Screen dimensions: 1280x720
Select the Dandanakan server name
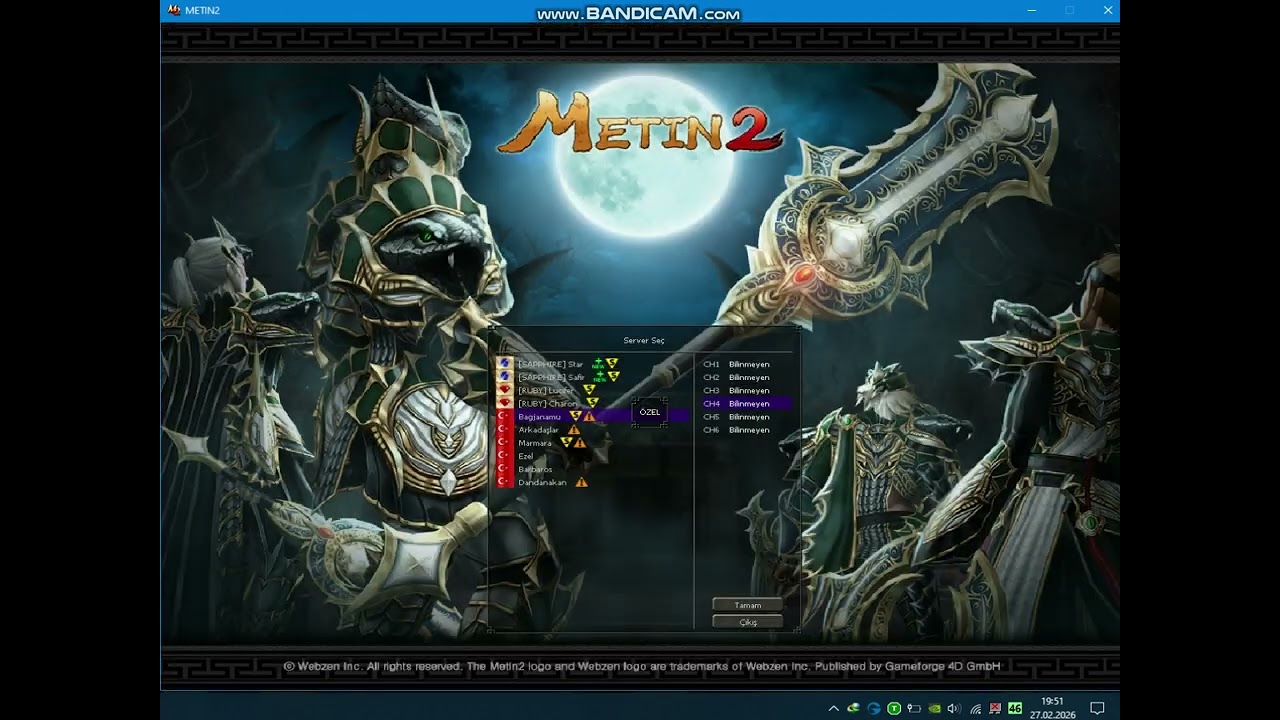pos(542,482)
